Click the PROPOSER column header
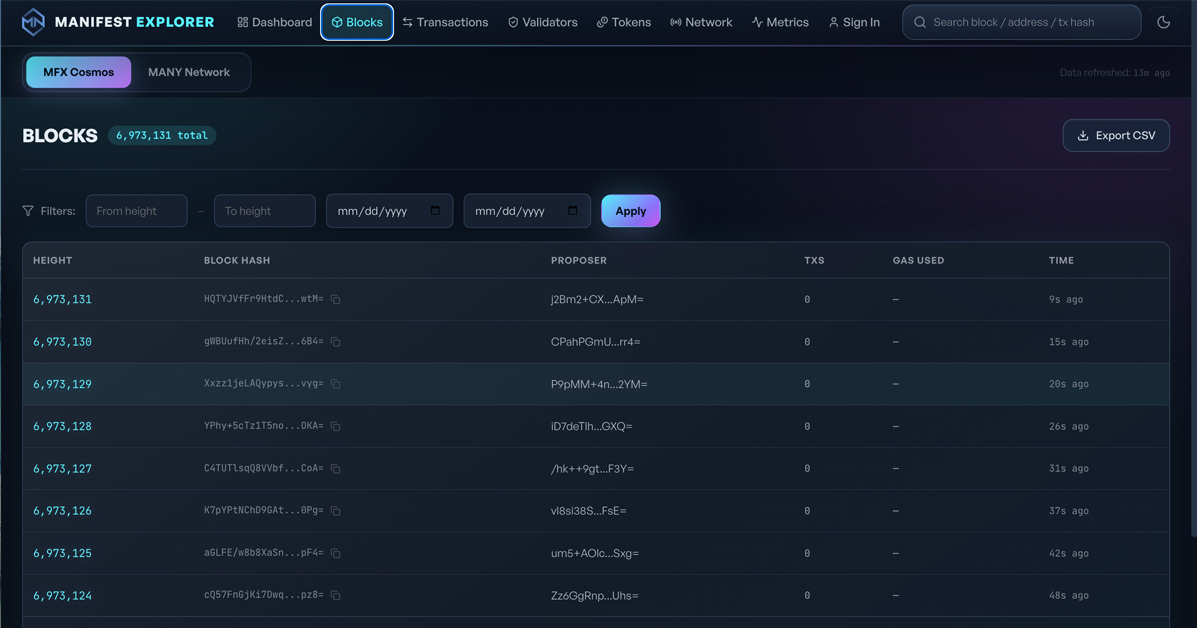Image resolution: width=1200 pixels, height=628 pixels. tap(579, 260)
